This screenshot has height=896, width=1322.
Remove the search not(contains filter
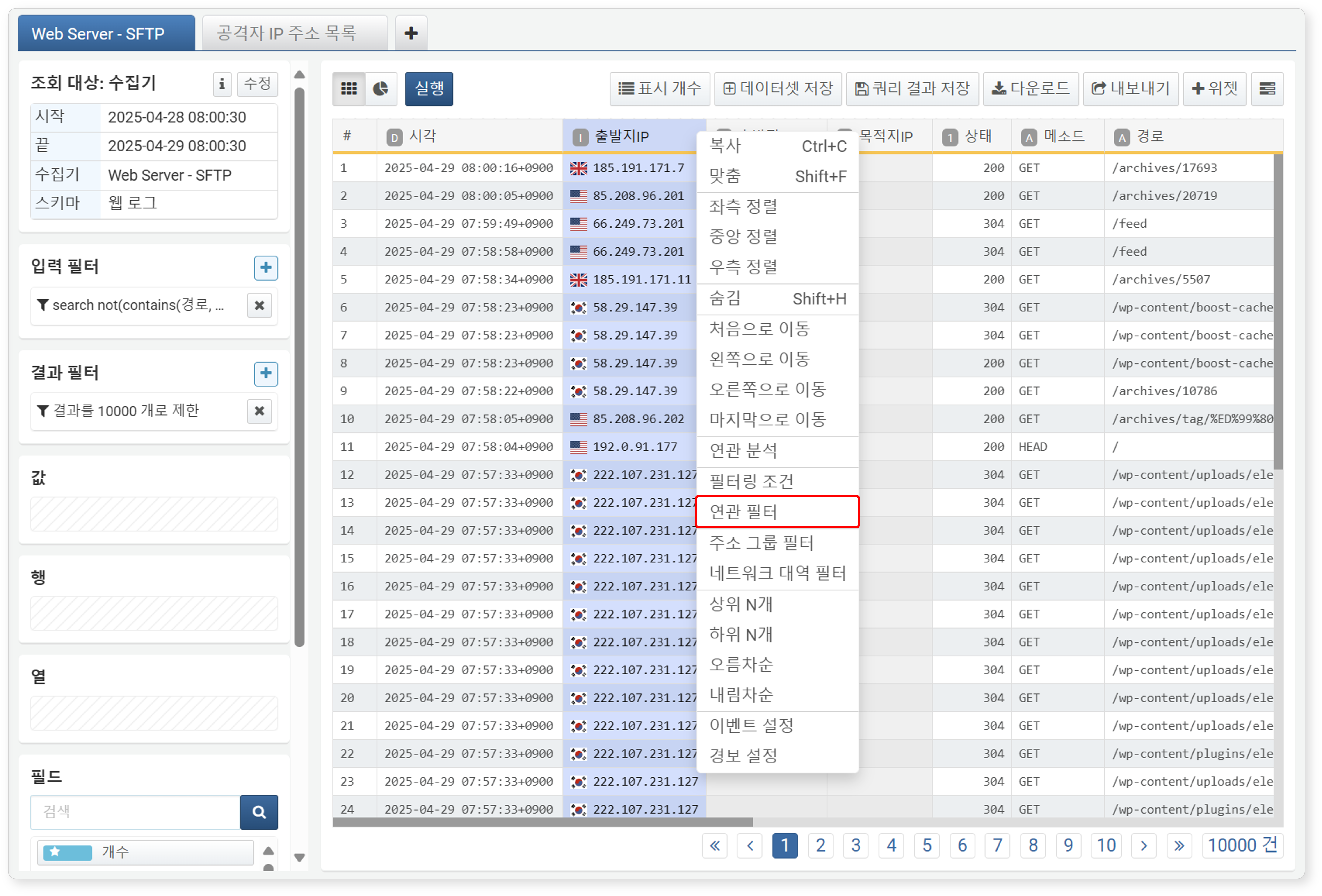click(259, 306)
